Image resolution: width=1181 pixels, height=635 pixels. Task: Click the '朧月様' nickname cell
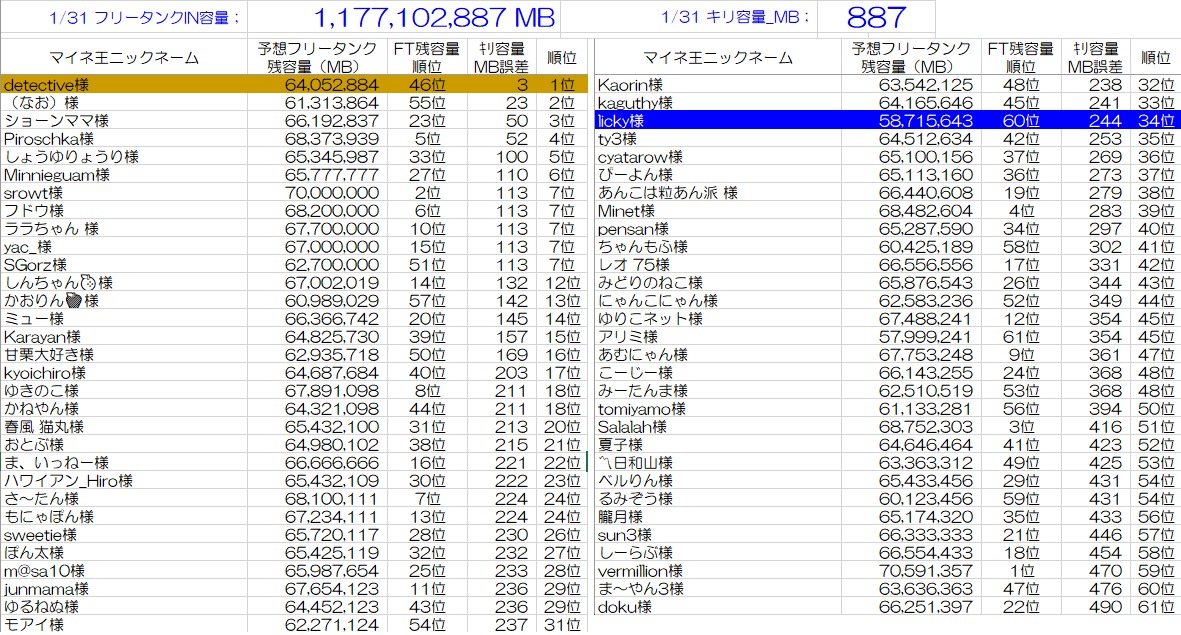pyautogui.click(x=718, y=517)
